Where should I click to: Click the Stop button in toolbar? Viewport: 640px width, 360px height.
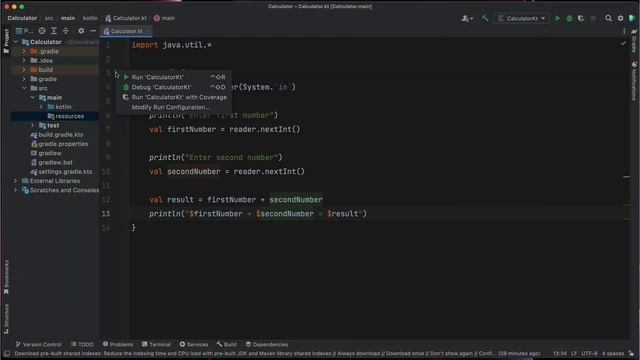593,18
